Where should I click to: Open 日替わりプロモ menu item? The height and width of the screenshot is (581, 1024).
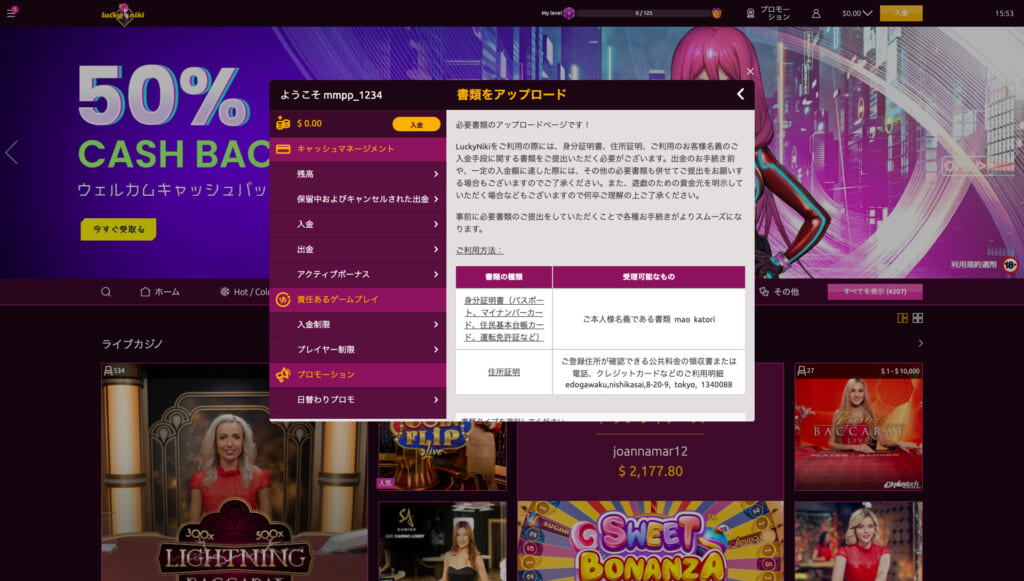358,400
